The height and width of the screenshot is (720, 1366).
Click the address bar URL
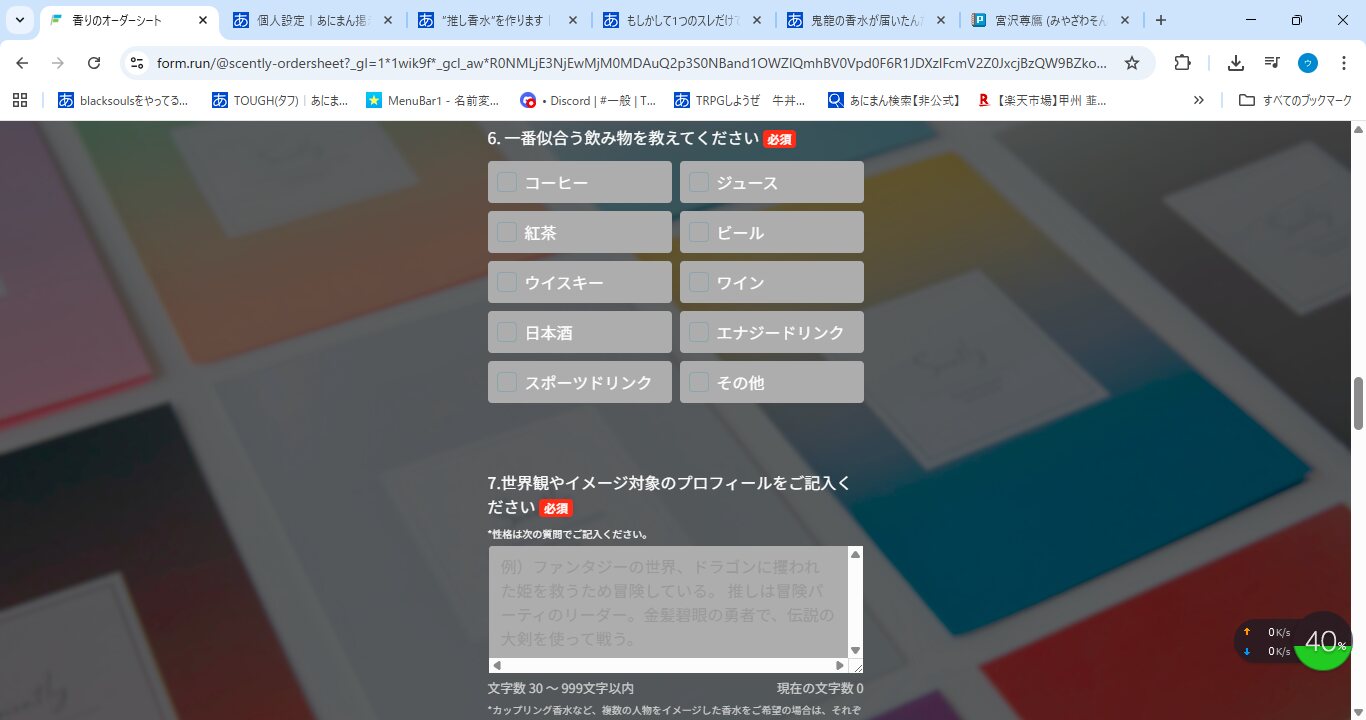pos(632,63)
